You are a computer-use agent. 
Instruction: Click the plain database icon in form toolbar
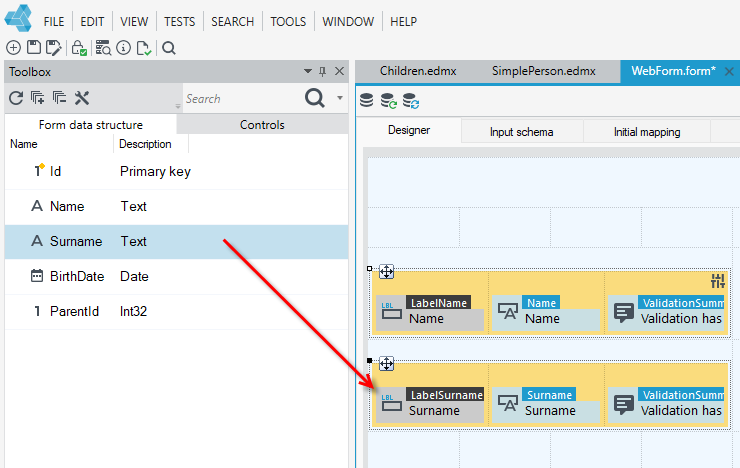pyautogui.click(x=367, y=100)
